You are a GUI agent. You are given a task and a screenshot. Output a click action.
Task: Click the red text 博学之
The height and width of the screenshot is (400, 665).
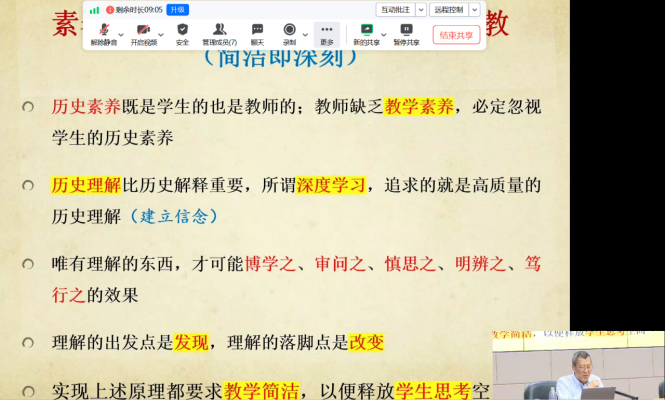[270, 264]
